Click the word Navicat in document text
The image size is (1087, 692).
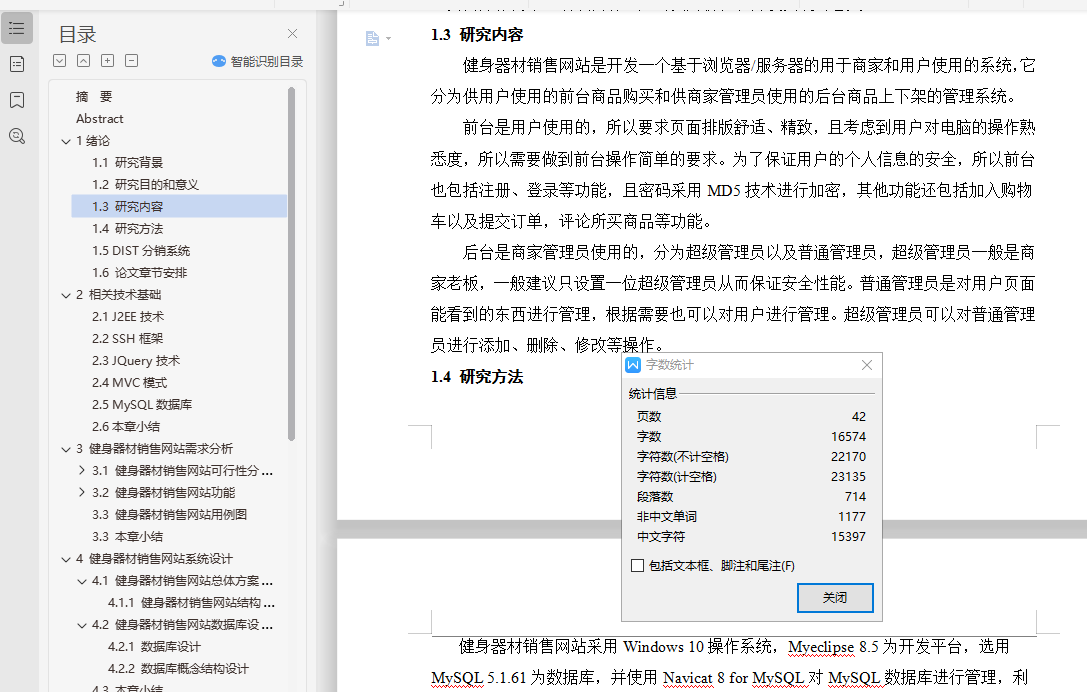[689, 678]
